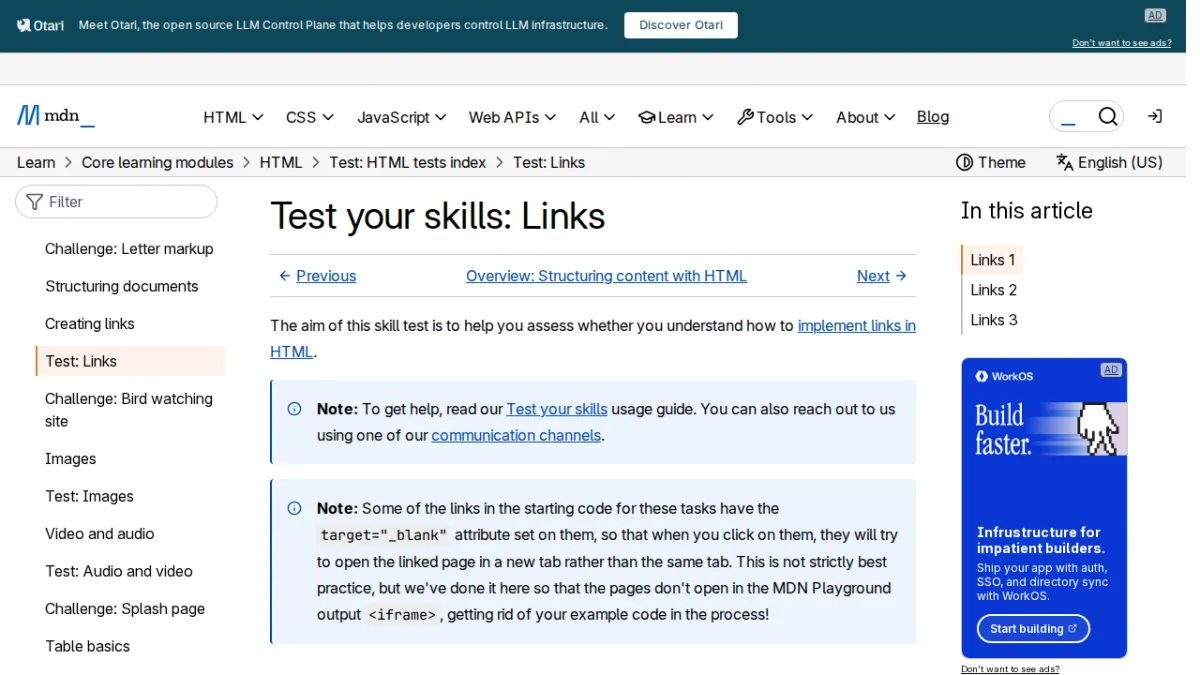Click the search magnifier icon
Image resolution: width=1200 pixels, height=675 pixels.
tap(1108, 117)
